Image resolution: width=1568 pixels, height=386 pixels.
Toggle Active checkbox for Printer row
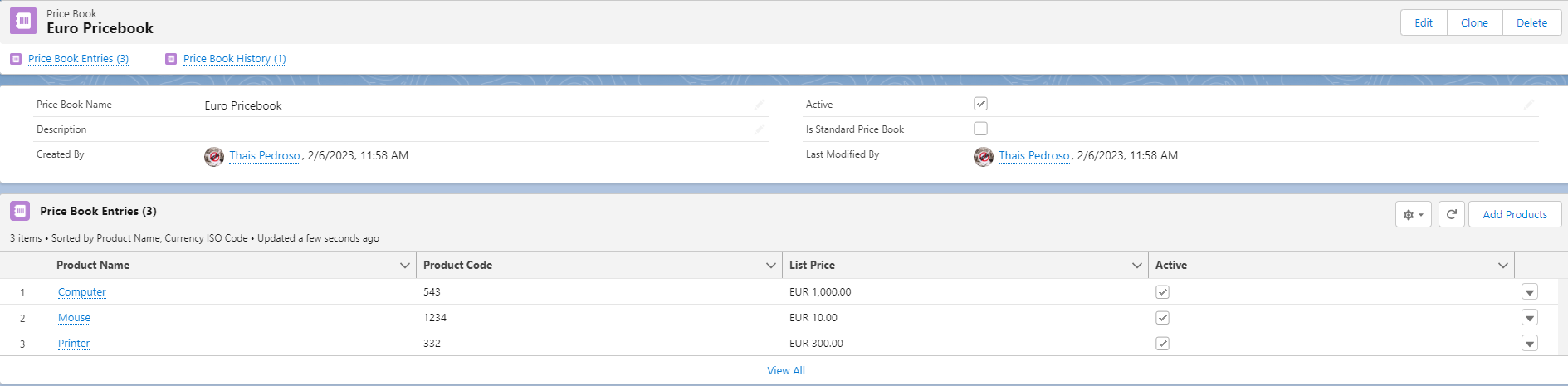click(x=1162, y=344)
